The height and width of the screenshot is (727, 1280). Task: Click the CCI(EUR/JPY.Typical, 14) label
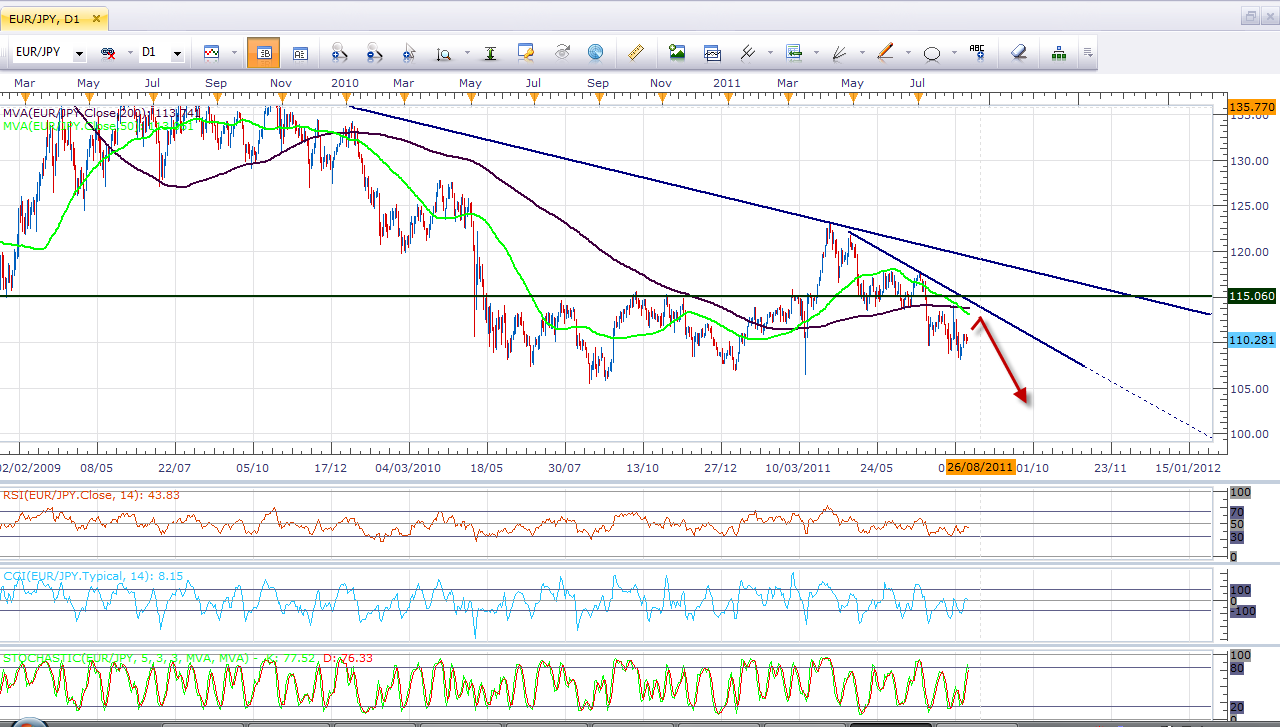[93, 576]
